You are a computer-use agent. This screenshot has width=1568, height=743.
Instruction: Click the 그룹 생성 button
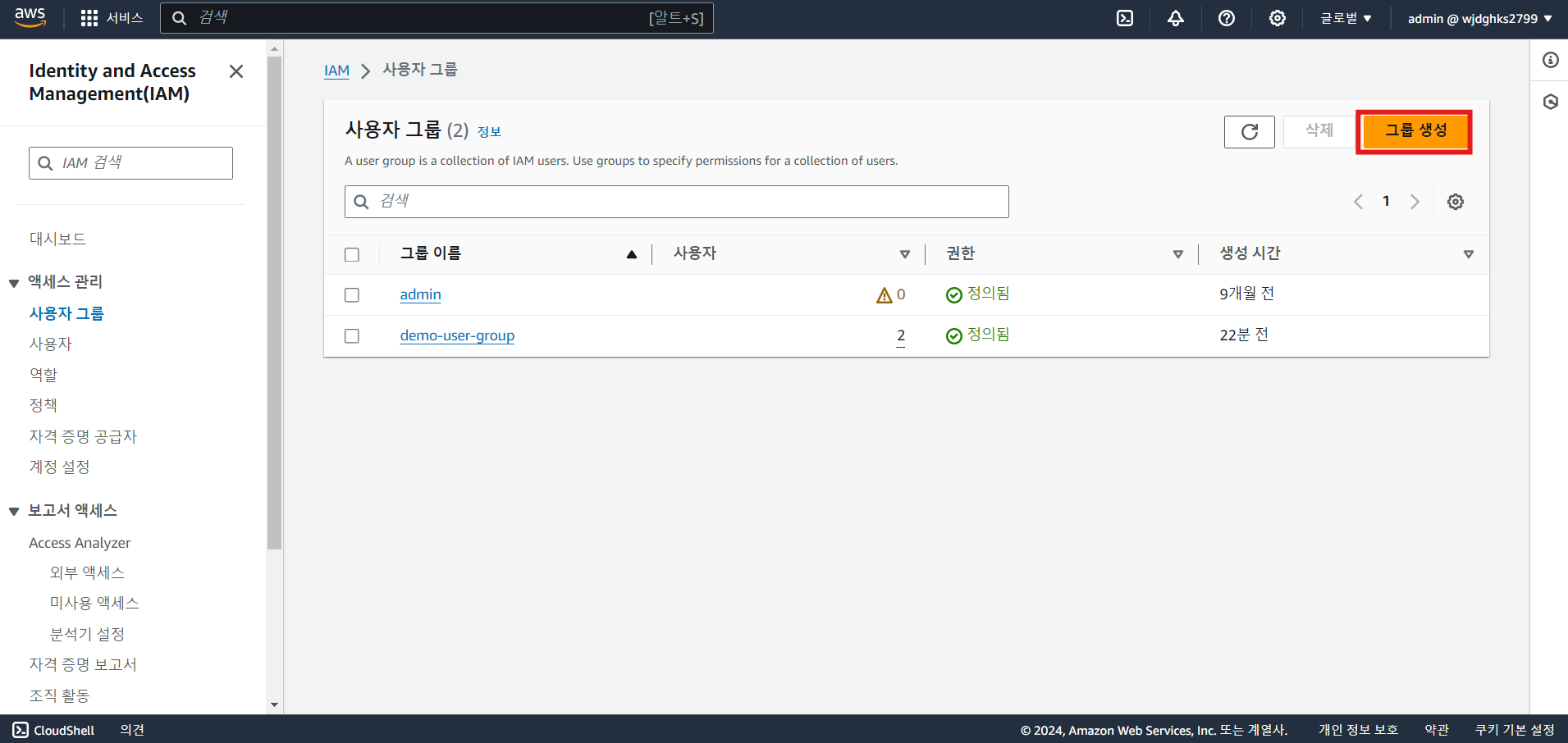click(x=1415, y=131)
